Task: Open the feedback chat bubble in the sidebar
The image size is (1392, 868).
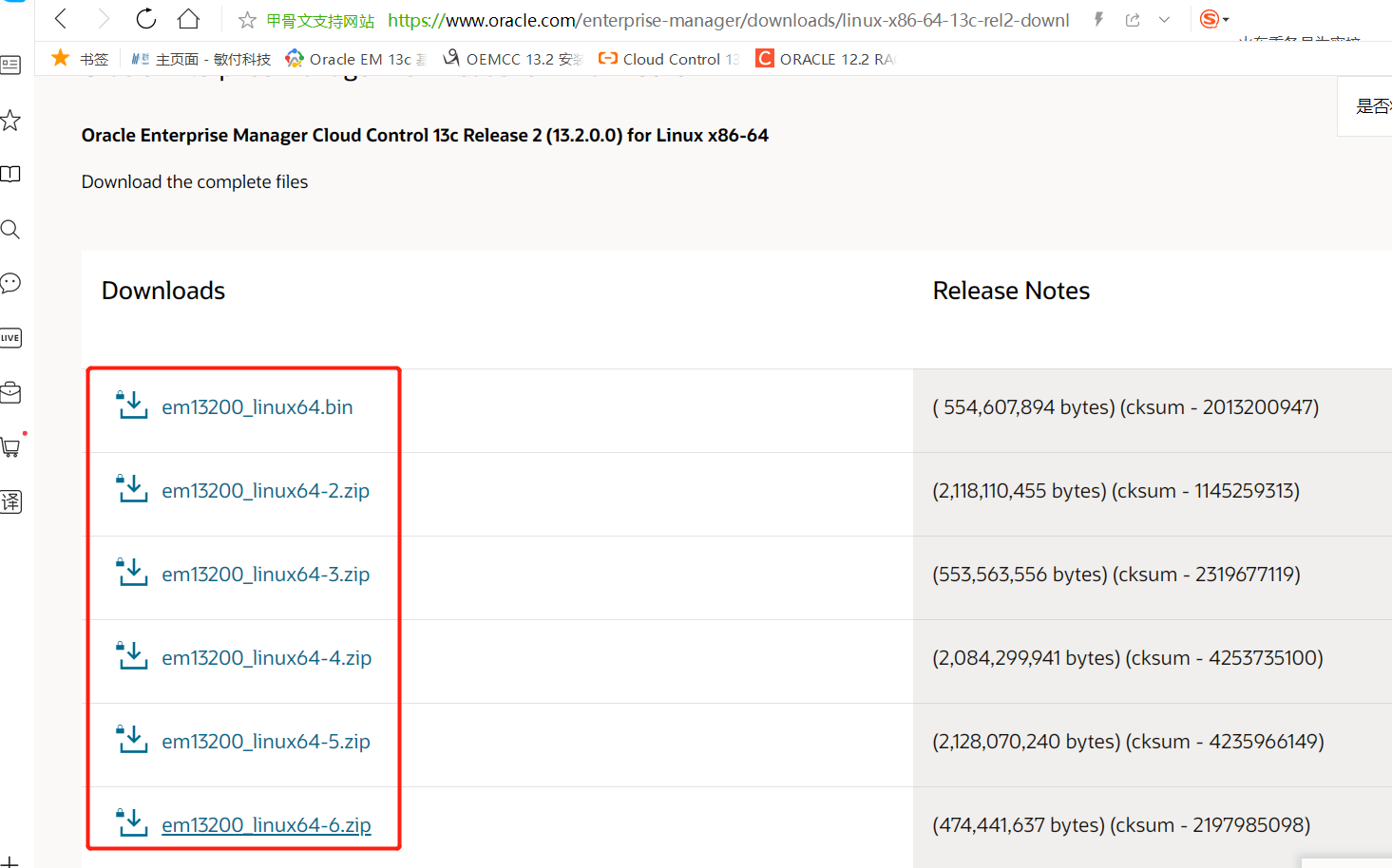Action: 11,283
